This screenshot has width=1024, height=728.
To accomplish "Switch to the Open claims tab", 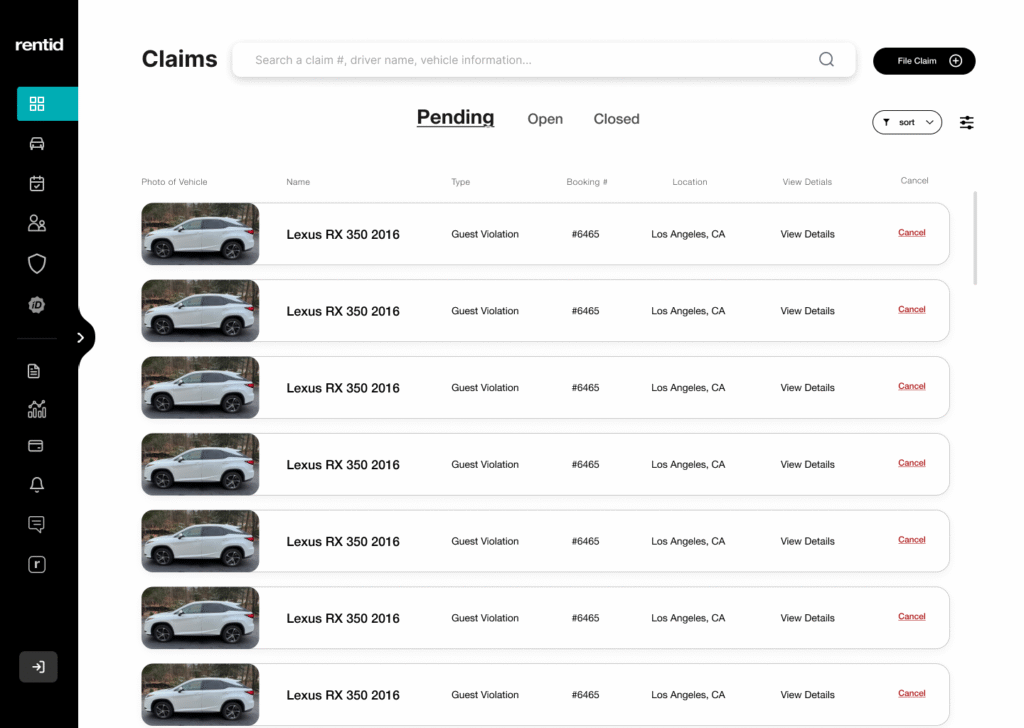I will tap(545, 119).
